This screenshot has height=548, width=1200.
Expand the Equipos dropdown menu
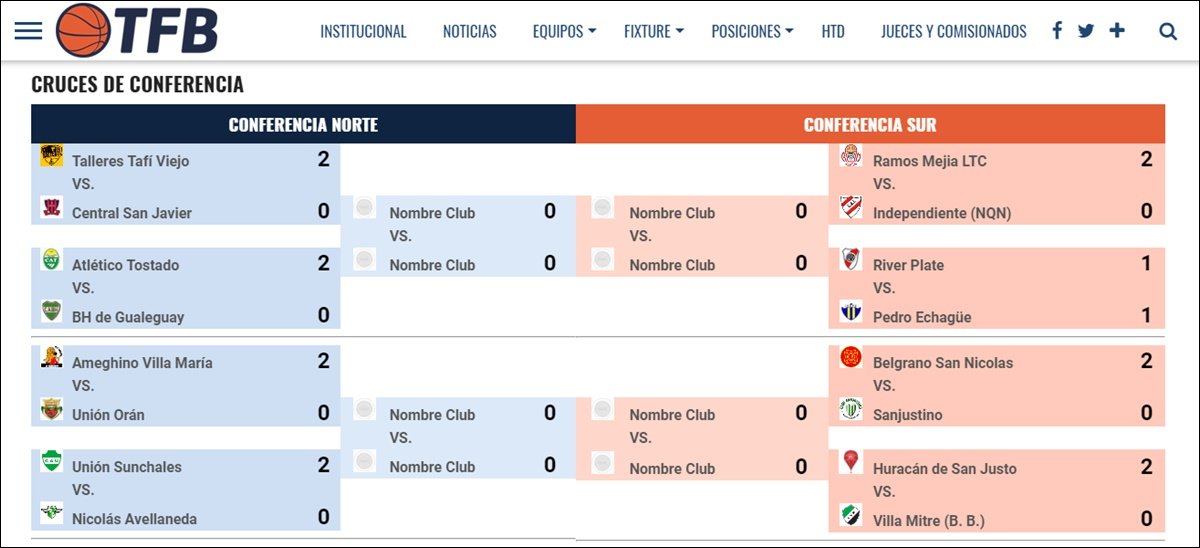click(564, 31)
